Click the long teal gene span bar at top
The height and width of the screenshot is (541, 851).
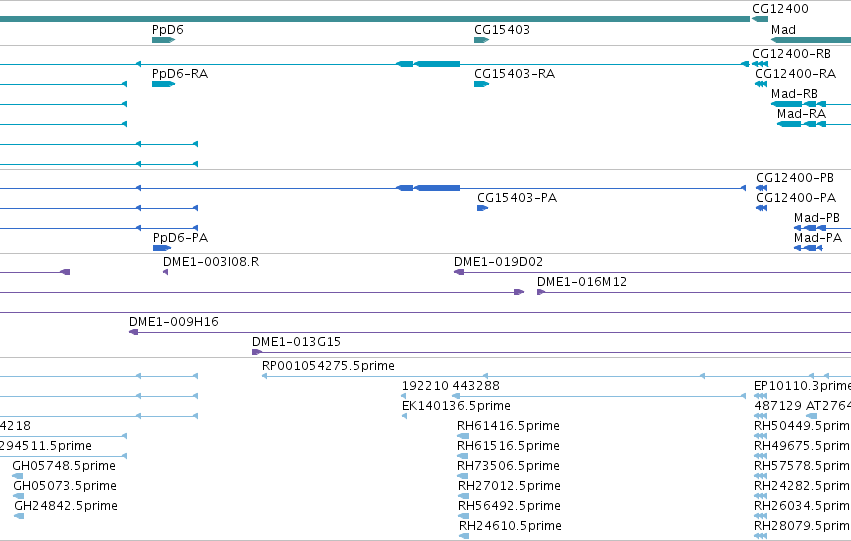374,19
